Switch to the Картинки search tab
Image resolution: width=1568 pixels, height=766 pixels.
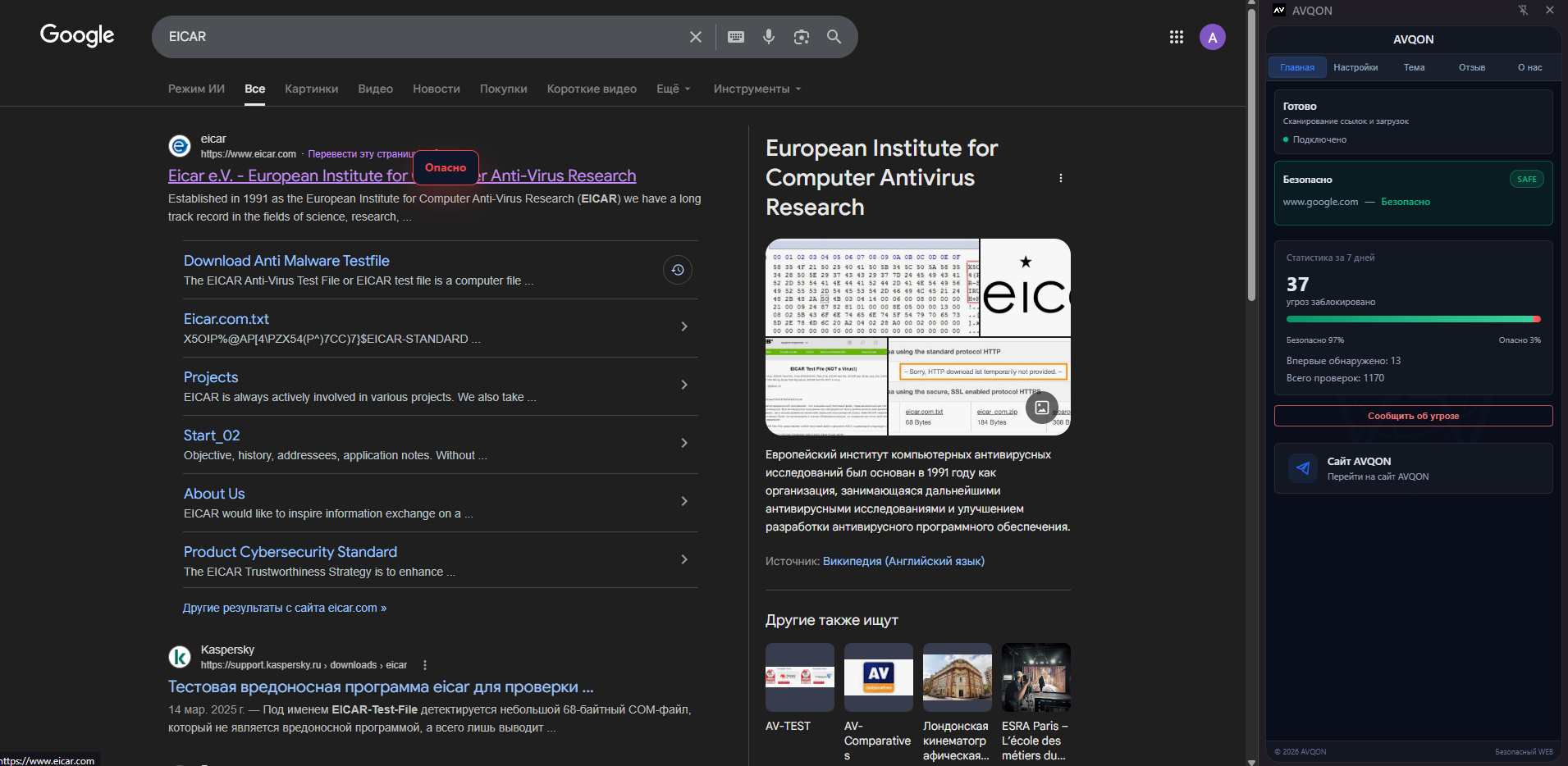[x=311, y=89]
